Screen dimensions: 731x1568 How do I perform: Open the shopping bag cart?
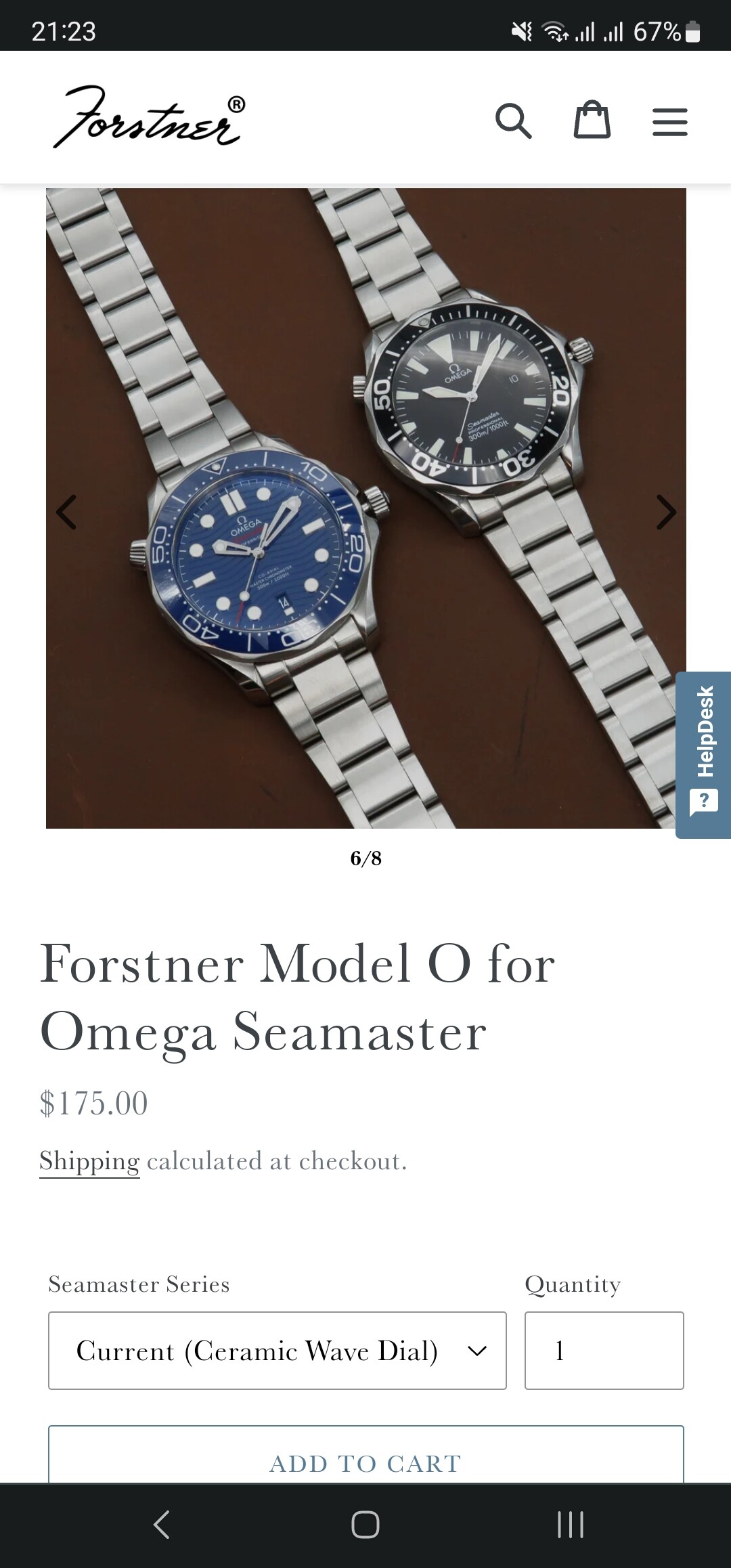(x=592, y=120)
